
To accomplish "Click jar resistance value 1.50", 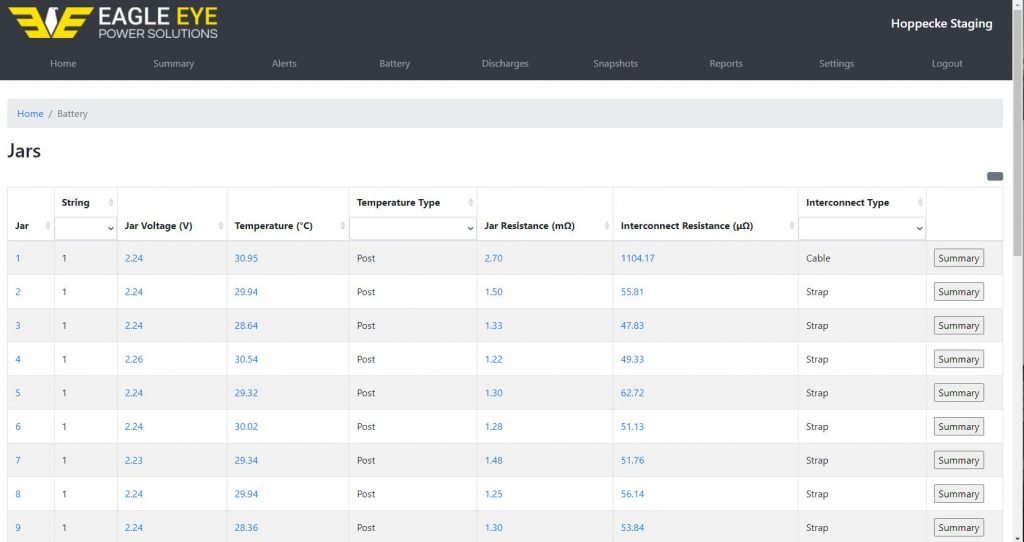I will click(494, 292).
